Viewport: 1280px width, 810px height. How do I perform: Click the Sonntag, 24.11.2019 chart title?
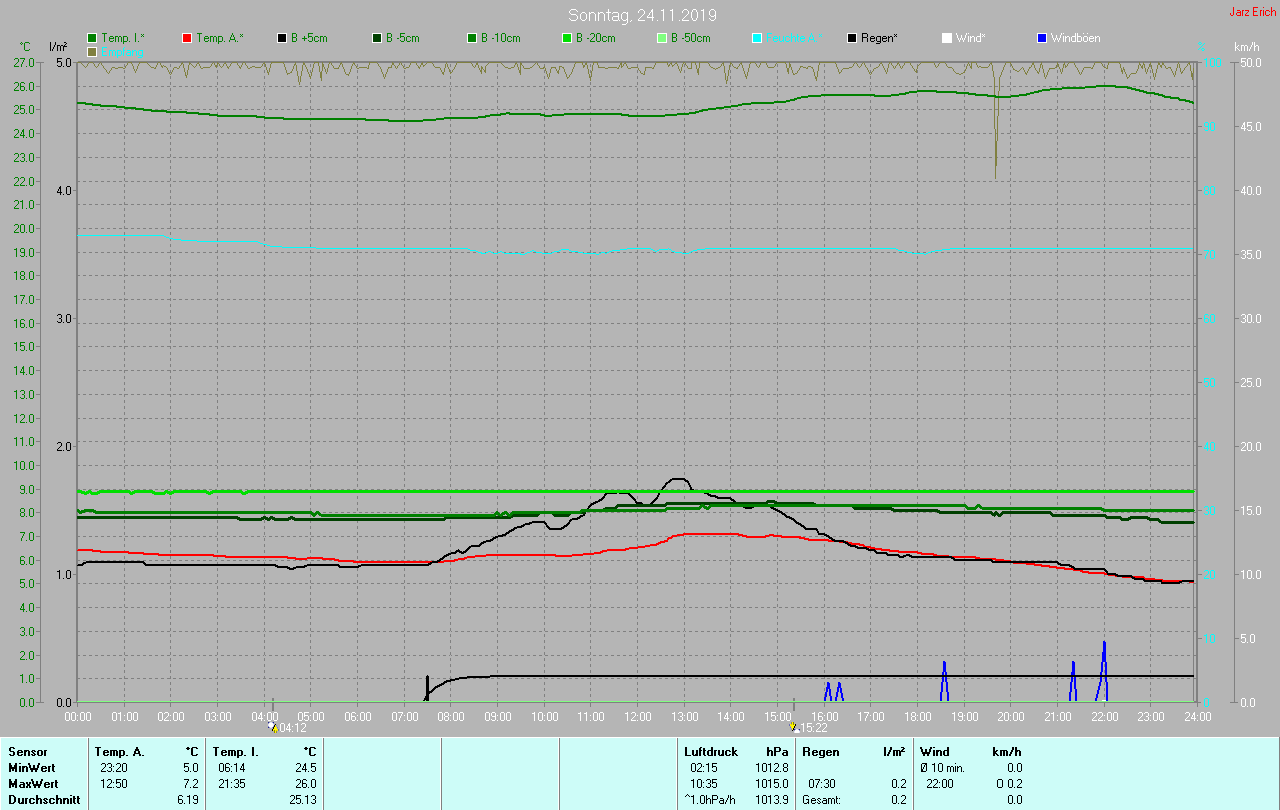tap(642, 15)
